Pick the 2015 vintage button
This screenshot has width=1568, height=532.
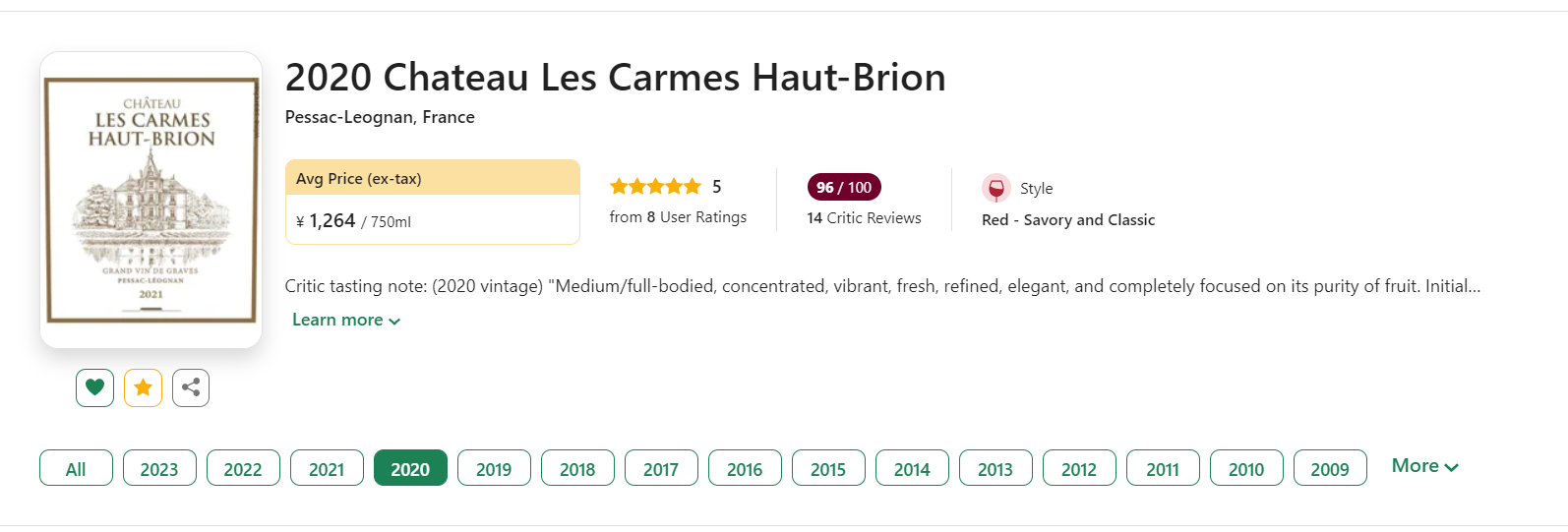(x=828, y=468)
